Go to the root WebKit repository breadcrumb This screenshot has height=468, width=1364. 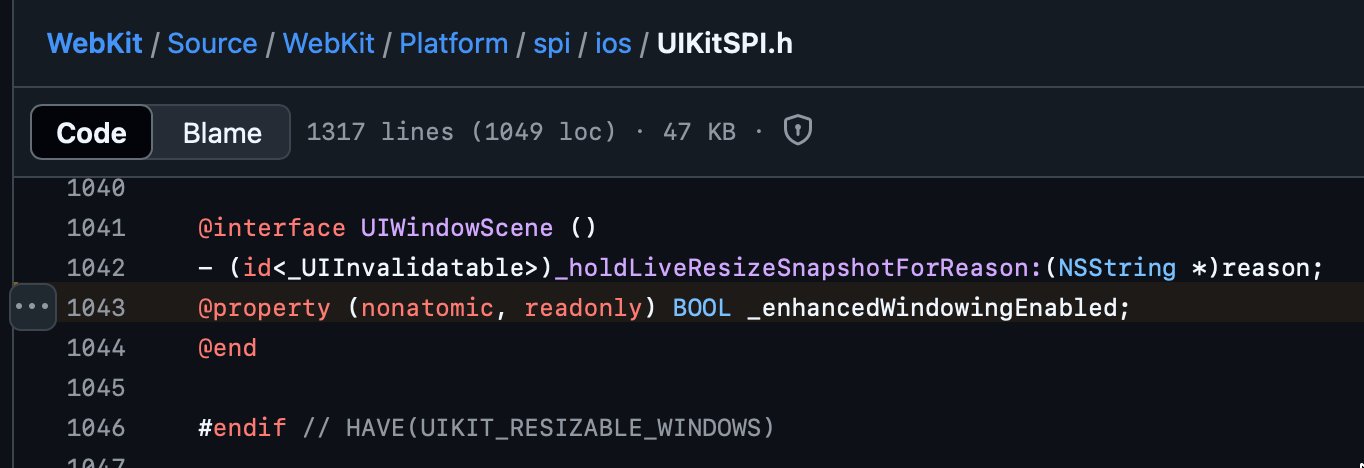tap(96, 44)
